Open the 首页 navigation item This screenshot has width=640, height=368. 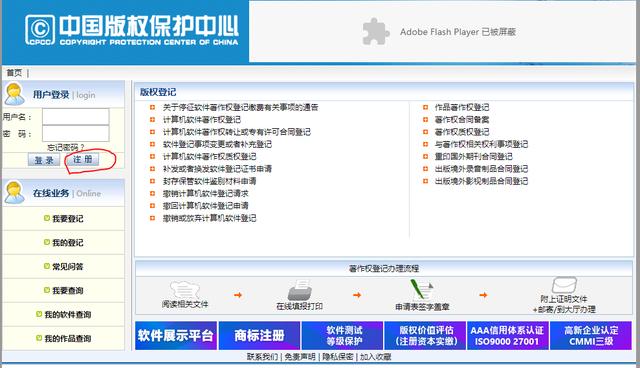coord(14,73)
